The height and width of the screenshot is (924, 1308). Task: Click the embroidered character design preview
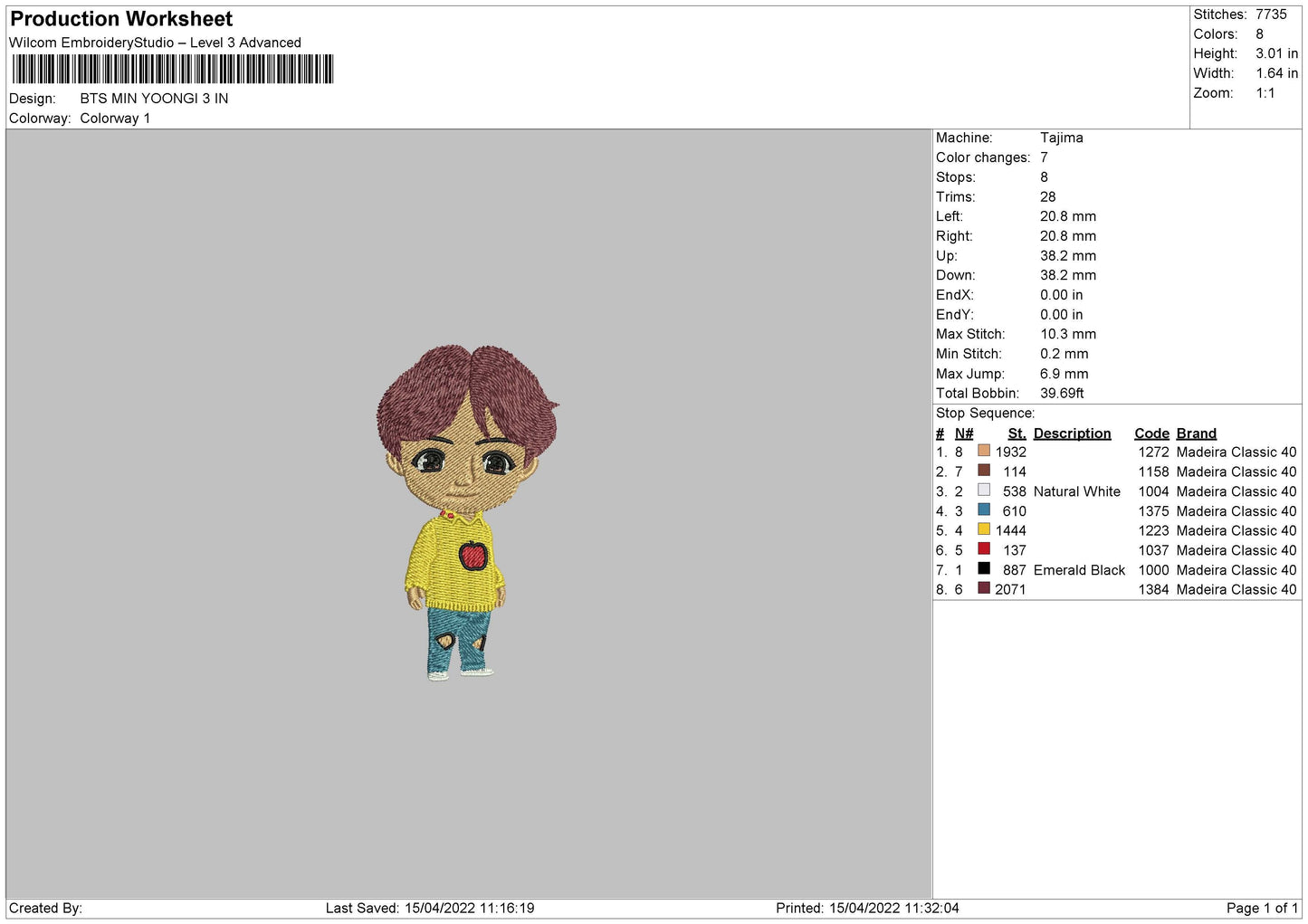pos(466,511)
